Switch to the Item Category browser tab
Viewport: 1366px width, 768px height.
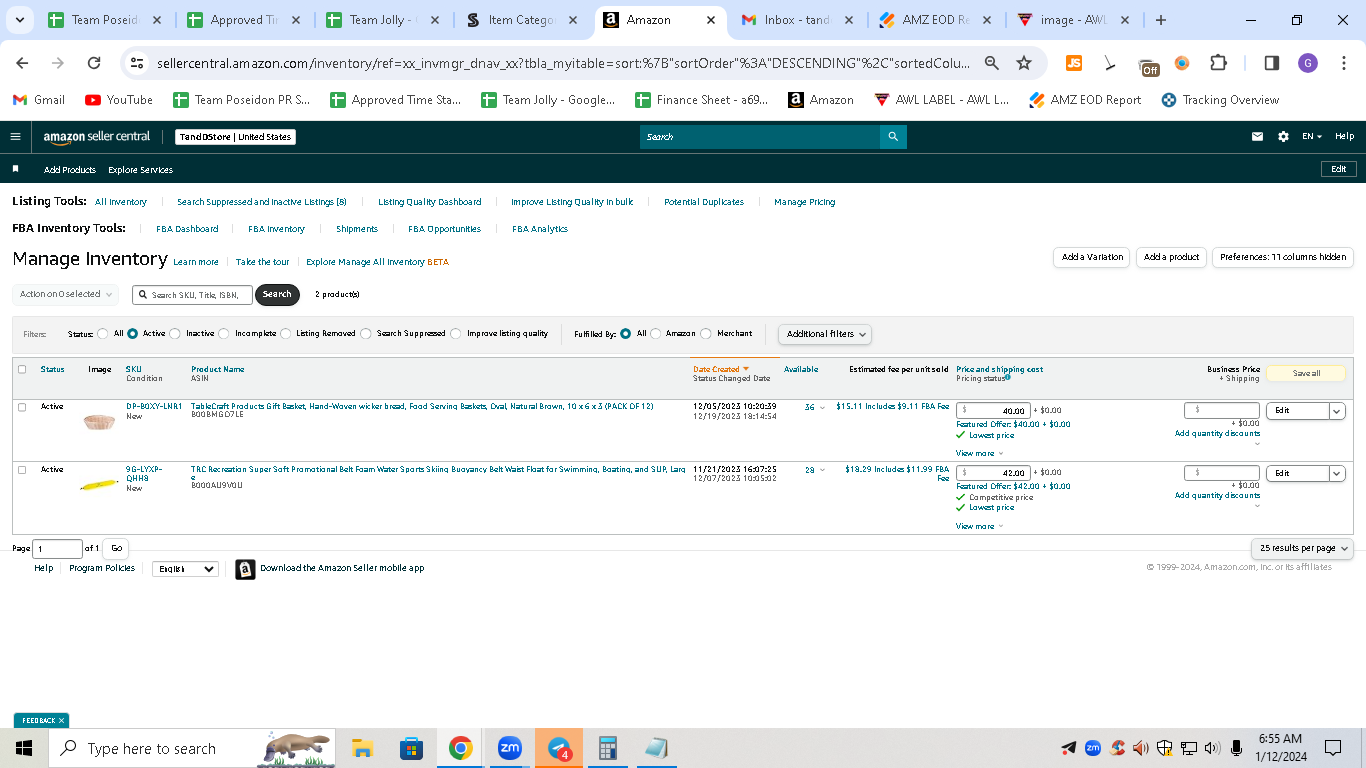tap(521, 20)
